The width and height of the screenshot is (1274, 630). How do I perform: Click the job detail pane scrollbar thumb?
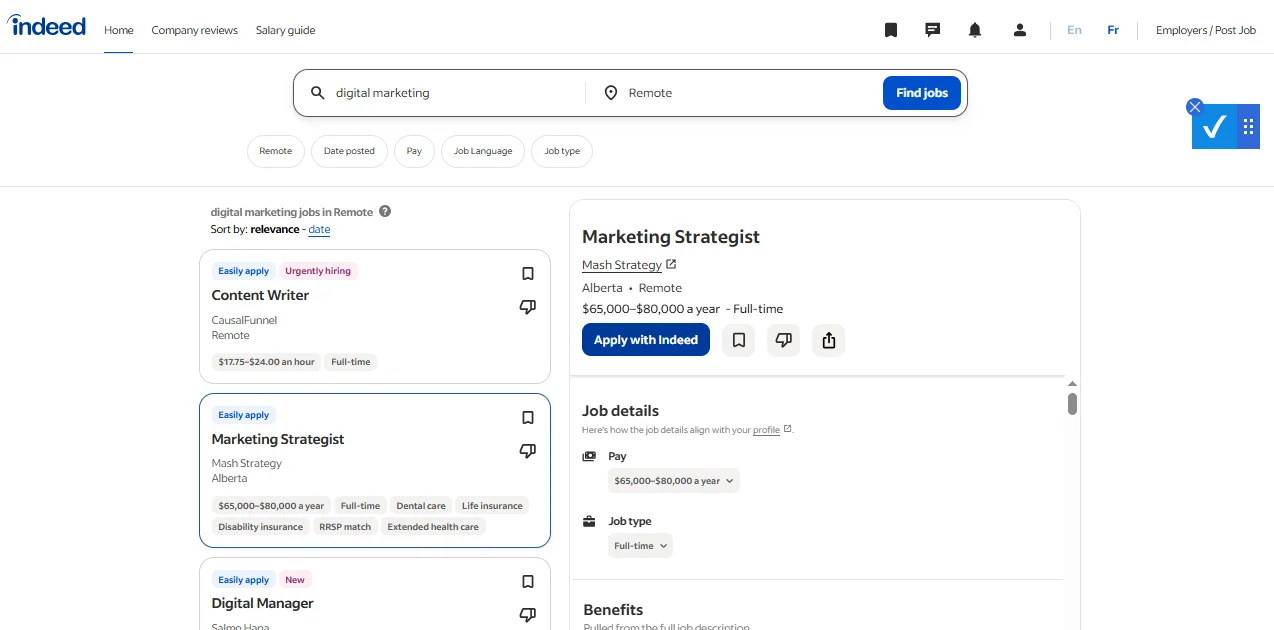coord(1072,404)
